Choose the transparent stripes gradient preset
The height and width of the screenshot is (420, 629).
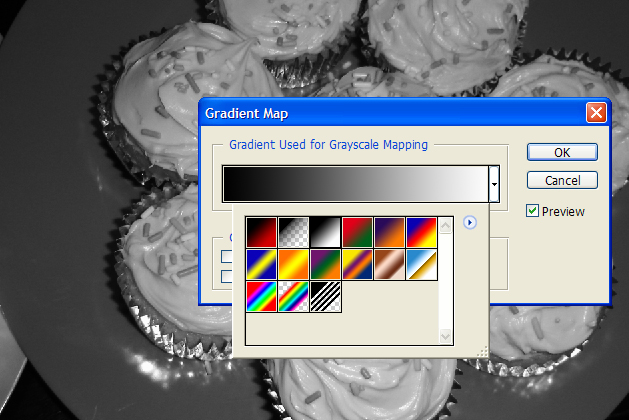(326, 296)
